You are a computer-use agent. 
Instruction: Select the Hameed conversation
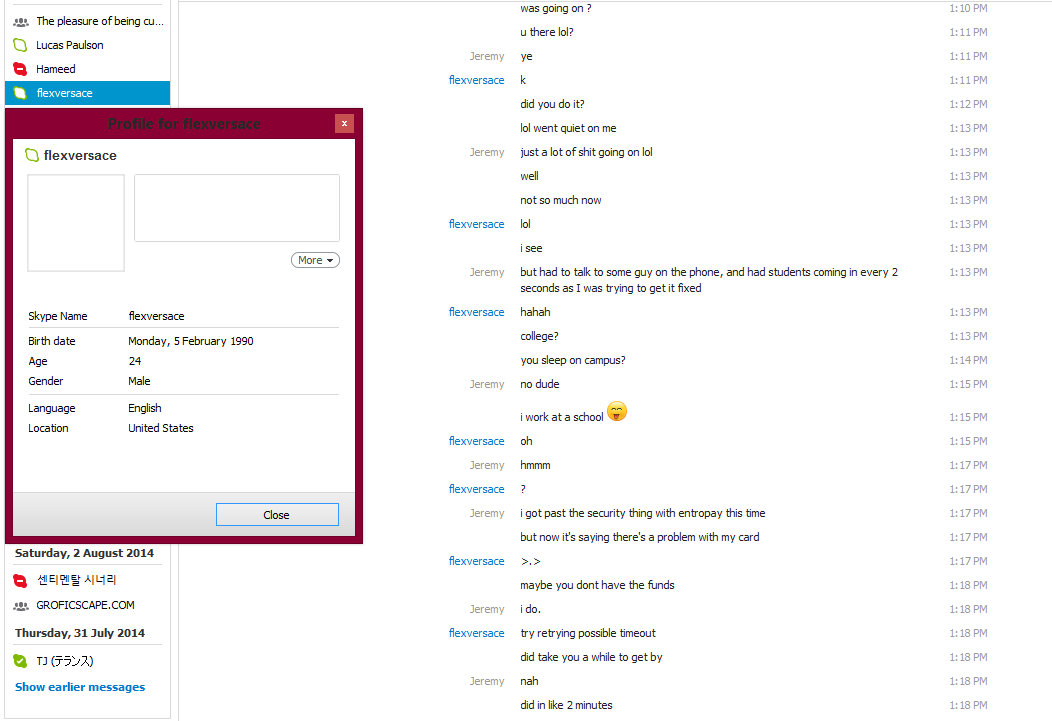click(x=87, y=69)
